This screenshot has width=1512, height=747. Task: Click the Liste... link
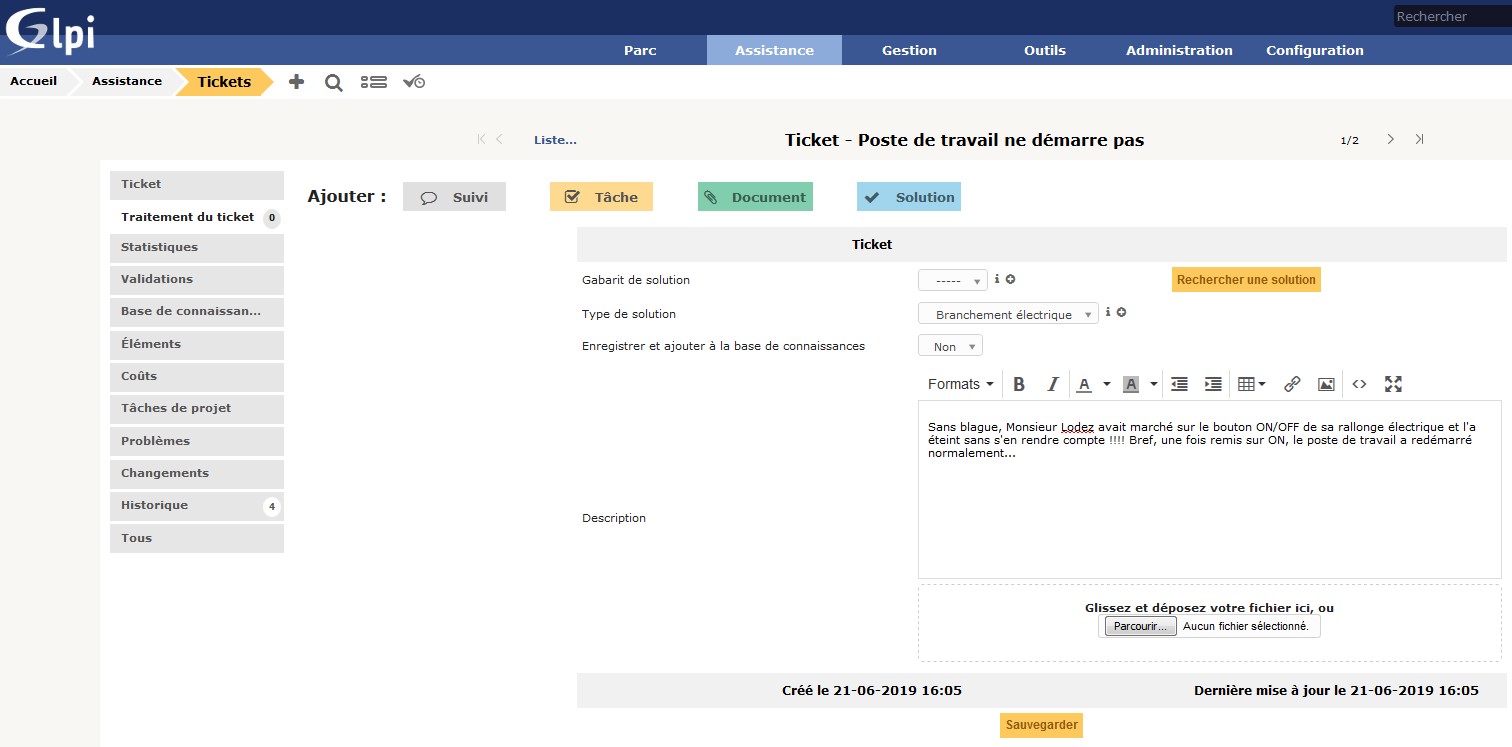click(x=555, y=140)
